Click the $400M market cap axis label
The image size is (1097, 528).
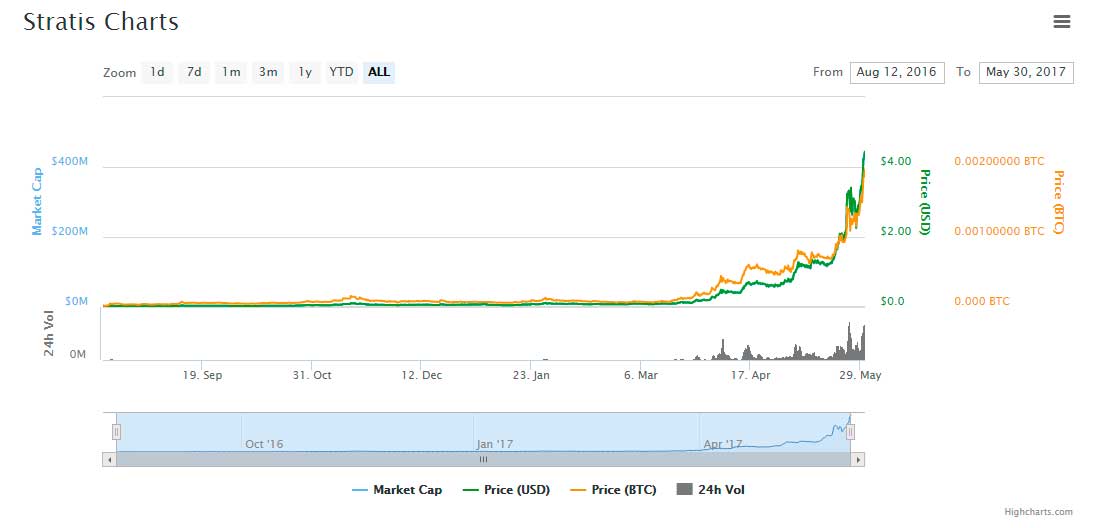click(x=70, y=162)
